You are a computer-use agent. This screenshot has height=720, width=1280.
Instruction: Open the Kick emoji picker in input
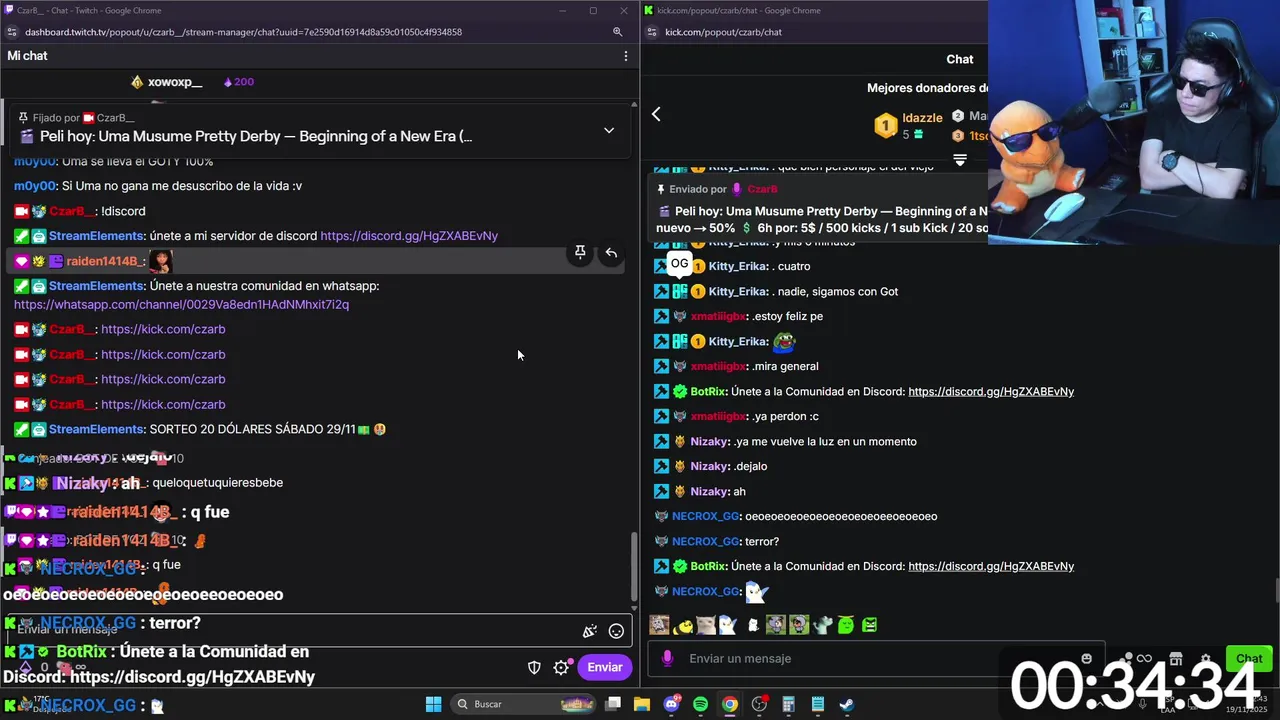[1086, 658]
